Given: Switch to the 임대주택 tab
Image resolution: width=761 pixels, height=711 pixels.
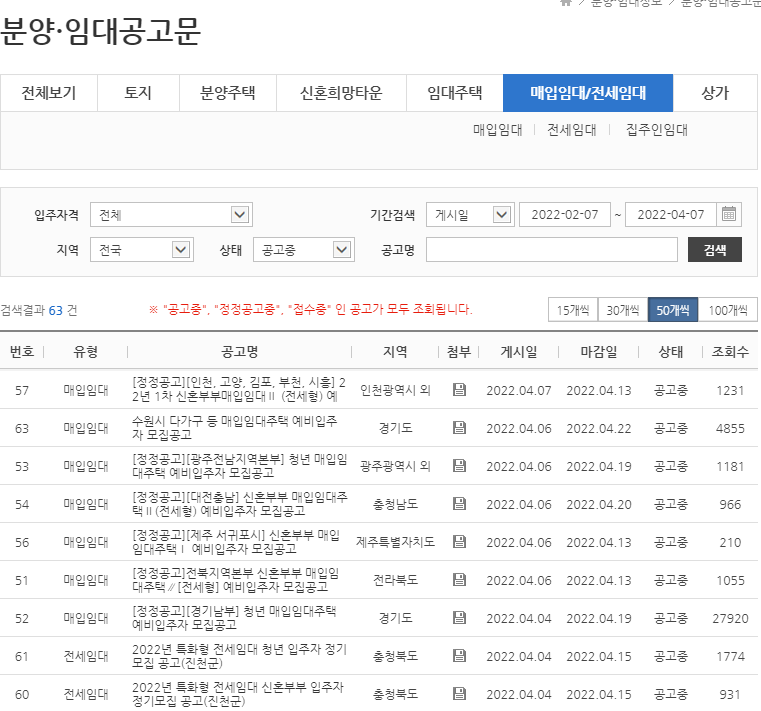Looking at the screenshot, I should [455, 93].
